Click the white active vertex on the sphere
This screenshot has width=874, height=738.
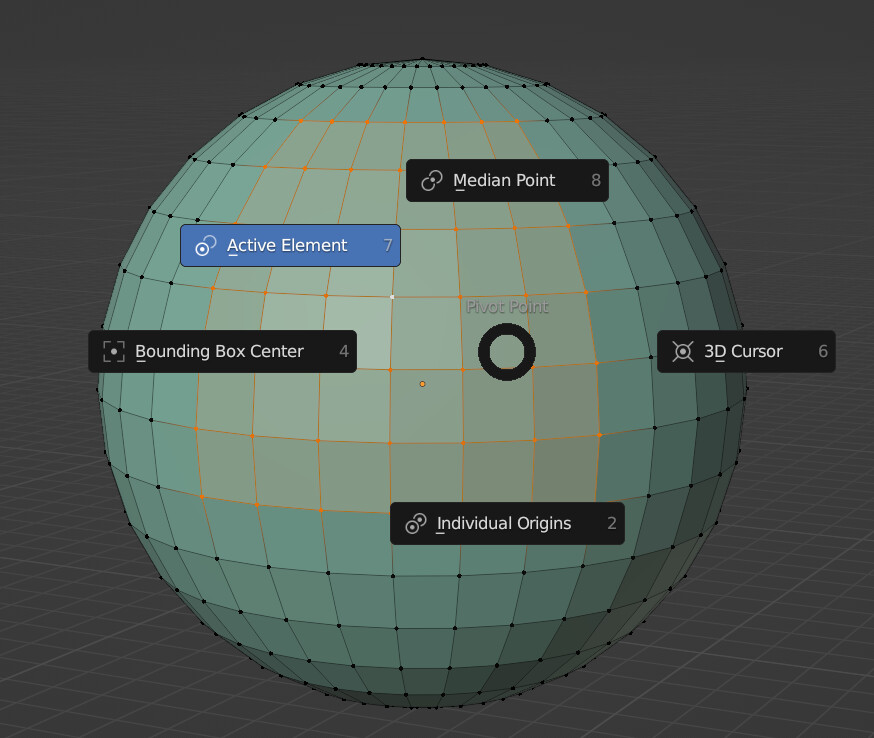coord(390,299)
